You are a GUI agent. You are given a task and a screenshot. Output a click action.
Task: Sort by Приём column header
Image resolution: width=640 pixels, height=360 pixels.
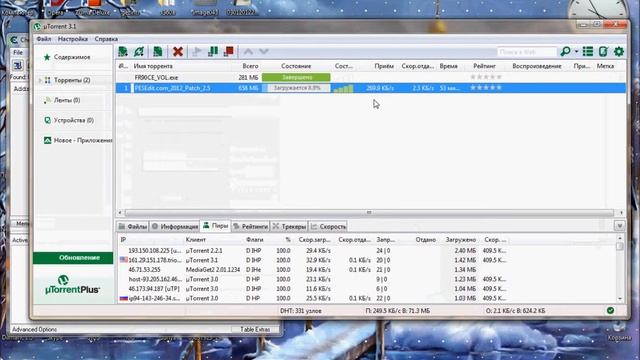[384, 66]
